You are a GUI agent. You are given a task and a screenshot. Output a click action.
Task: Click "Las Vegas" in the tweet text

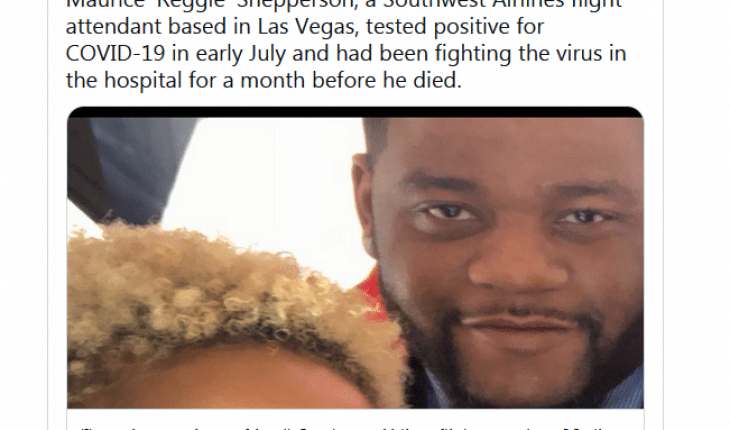click(x=306, y=26)
